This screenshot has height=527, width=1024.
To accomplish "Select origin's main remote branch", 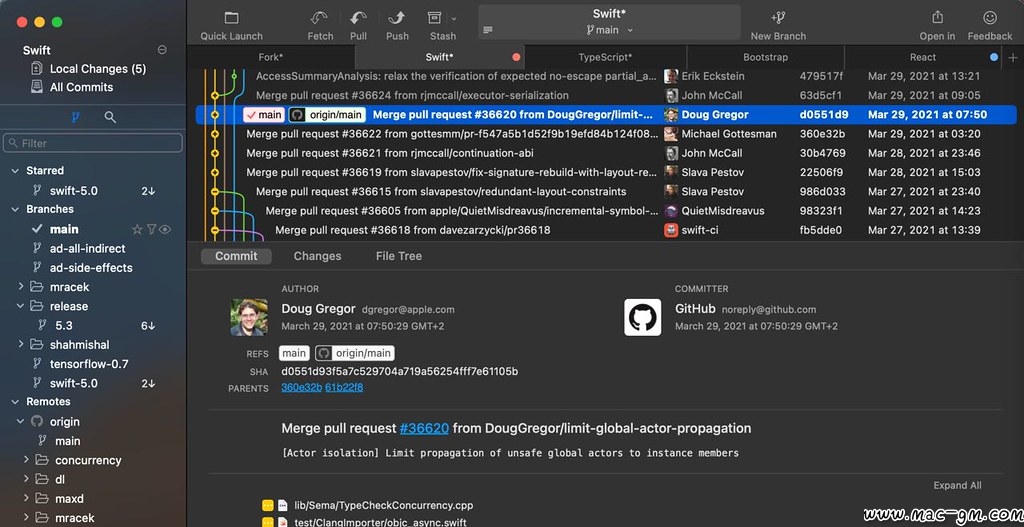I will (x=67, y=441).
